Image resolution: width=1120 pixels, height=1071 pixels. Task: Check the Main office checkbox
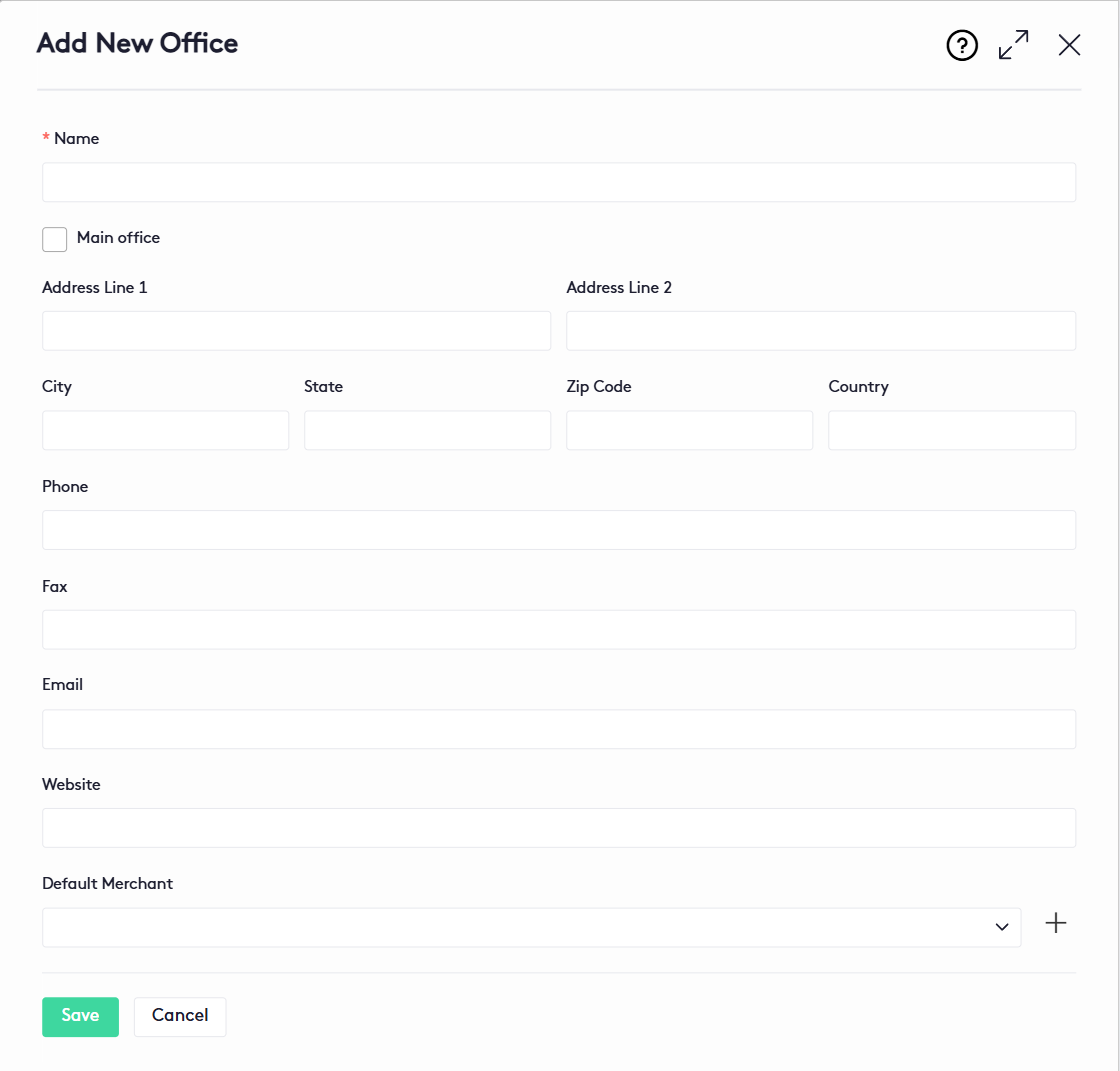point(54,239)
